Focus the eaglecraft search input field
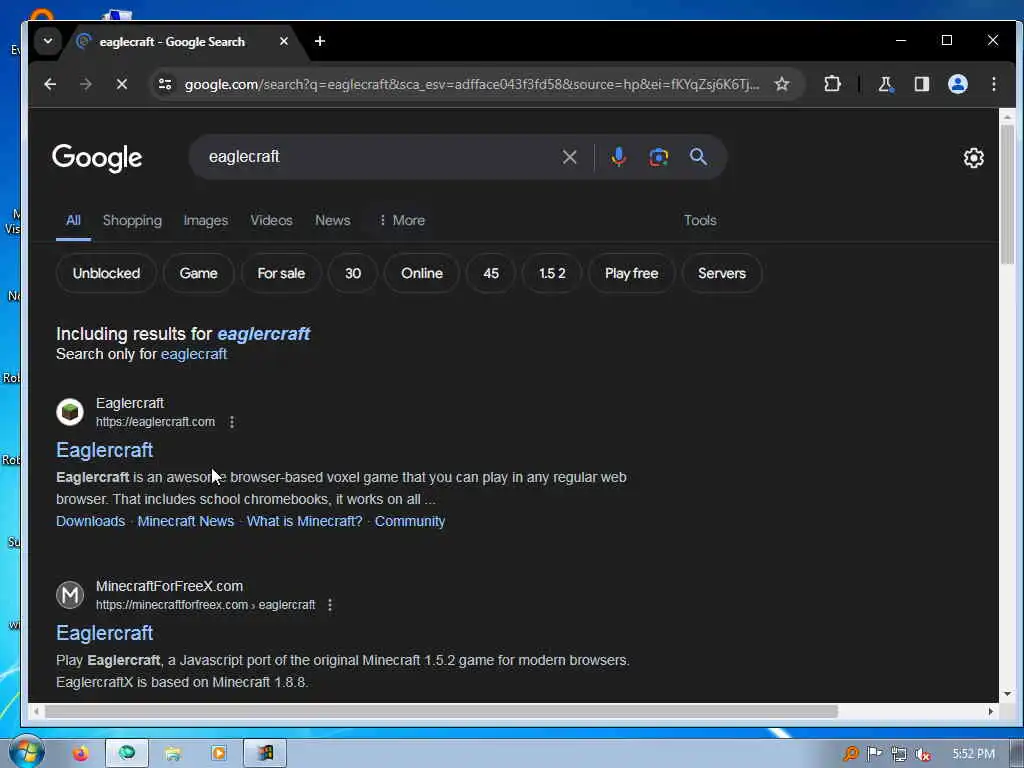 tap(379, 157)
